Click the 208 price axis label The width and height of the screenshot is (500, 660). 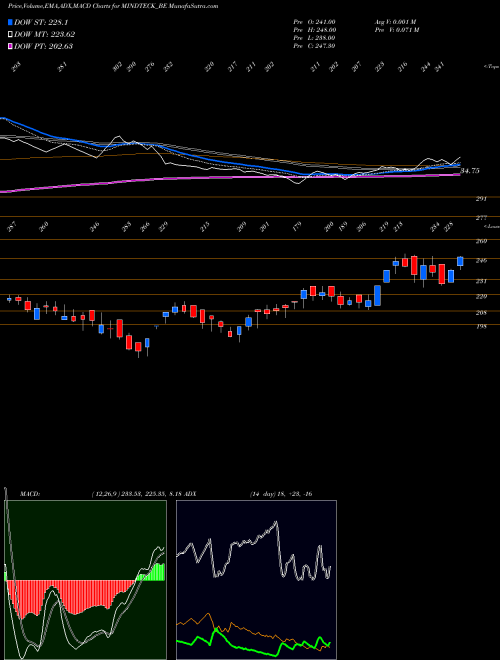(x=481, y=313)
